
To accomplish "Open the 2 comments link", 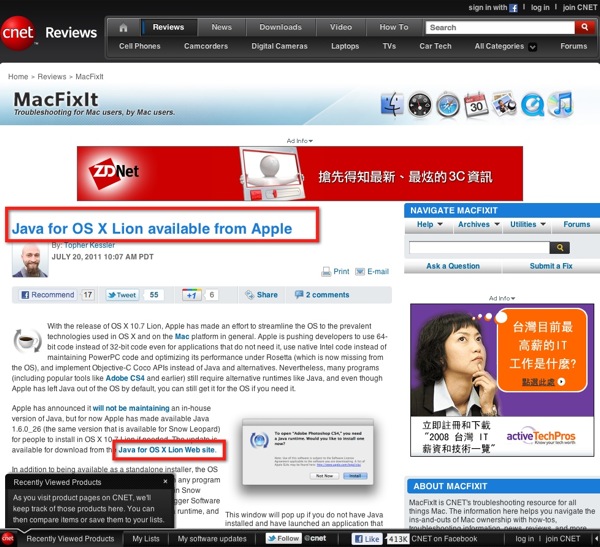I will 322,295.
